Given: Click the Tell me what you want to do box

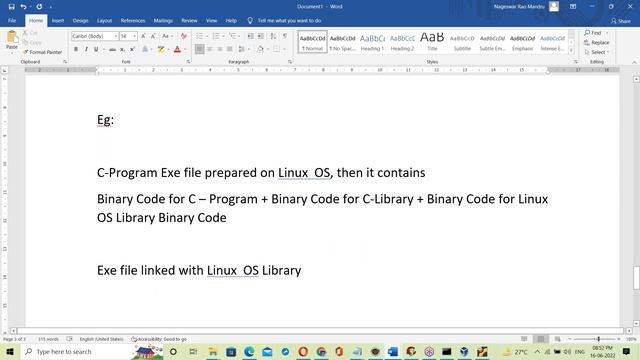Looking at the screenshot, I should click(x=284, y=20).
